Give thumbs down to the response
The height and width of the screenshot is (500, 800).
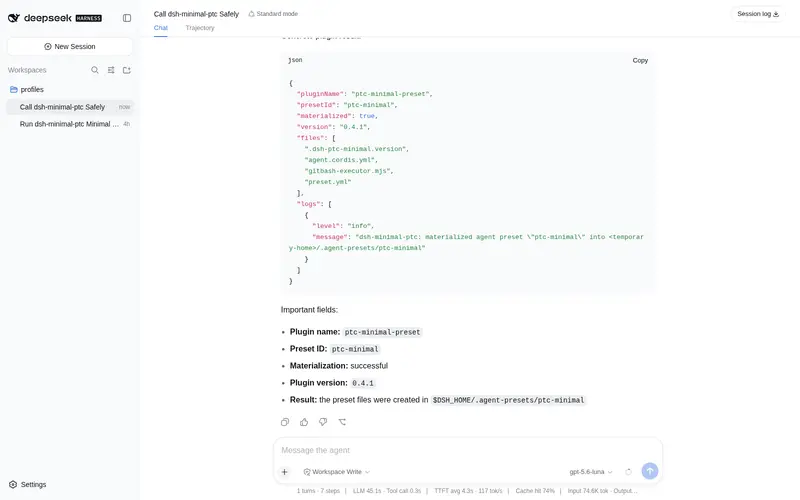pyautogui.click(x=323, y=422)
